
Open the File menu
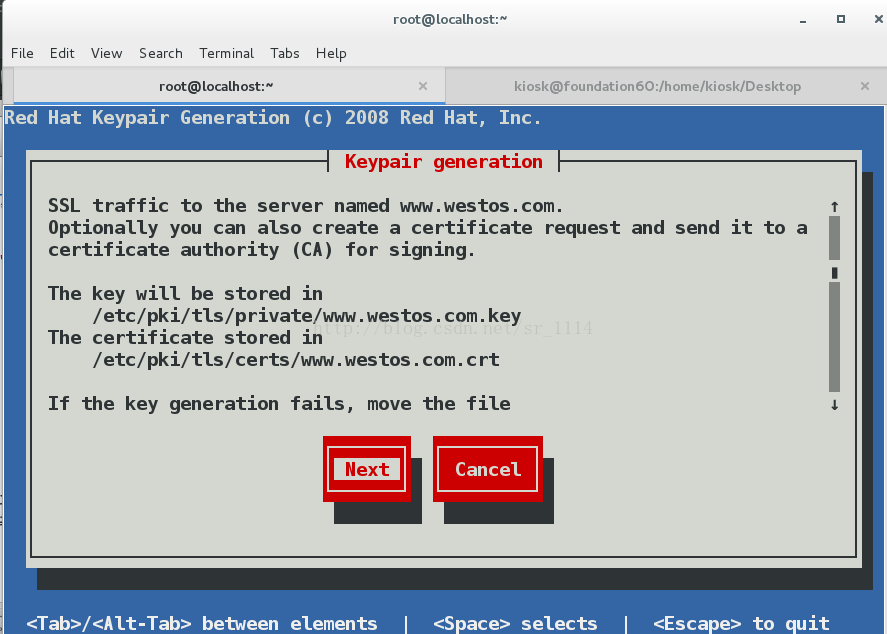tap(22, 53)
